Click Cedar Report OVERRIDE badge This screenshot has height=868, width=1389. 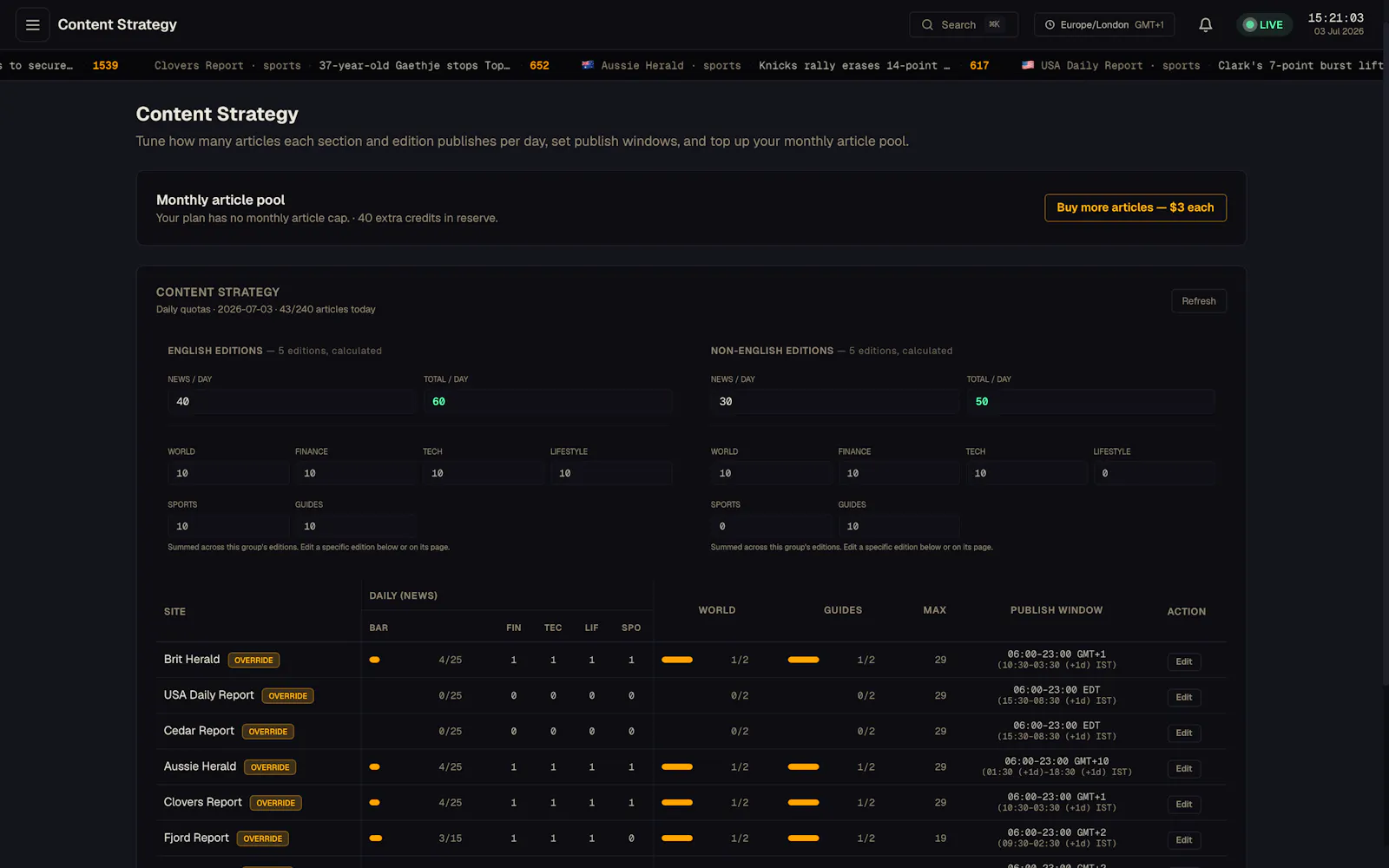(267, 732)
